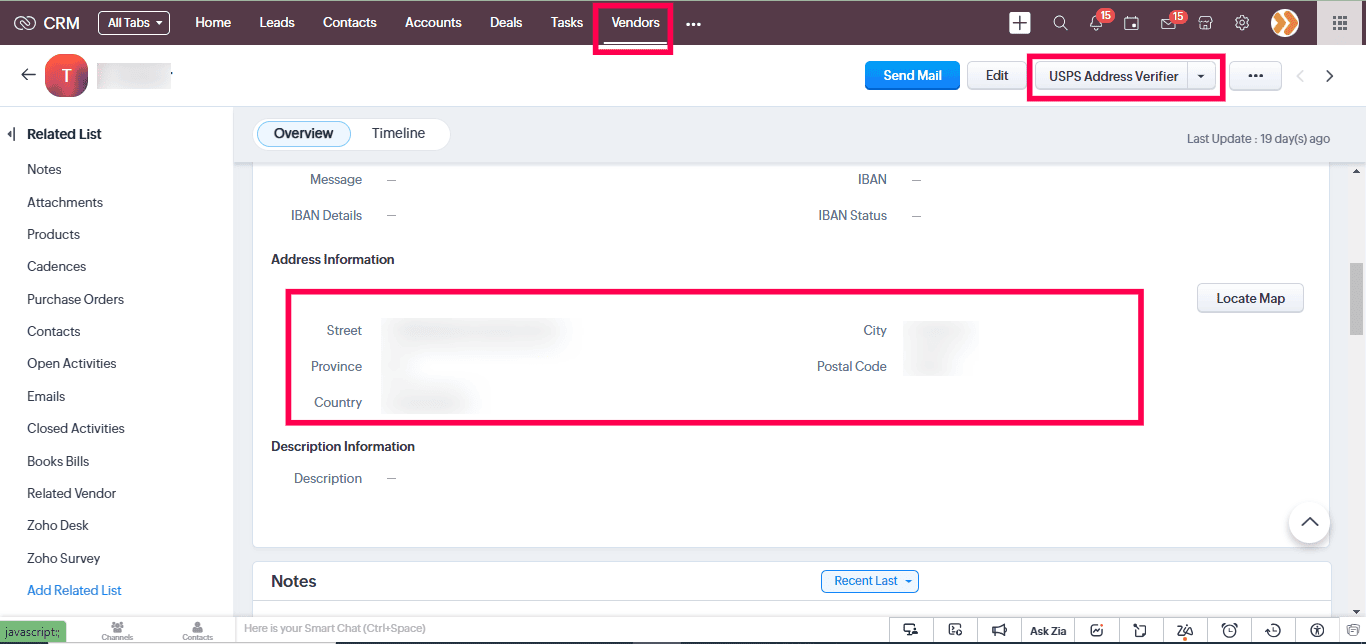This screenshot has width=1366, height=644.
Task: Click the USPS Address Verifier button
Action: [x=1113, y=76]
